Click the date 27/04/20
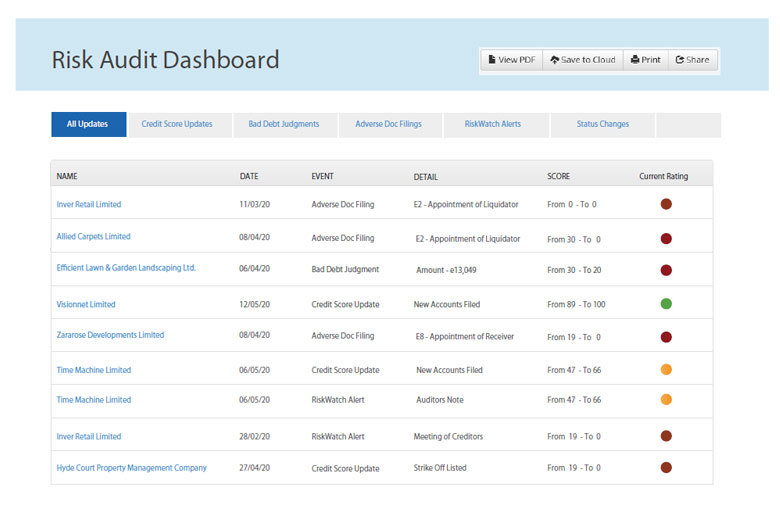This screenshot has width=780, height=507. tap(255, 468)
